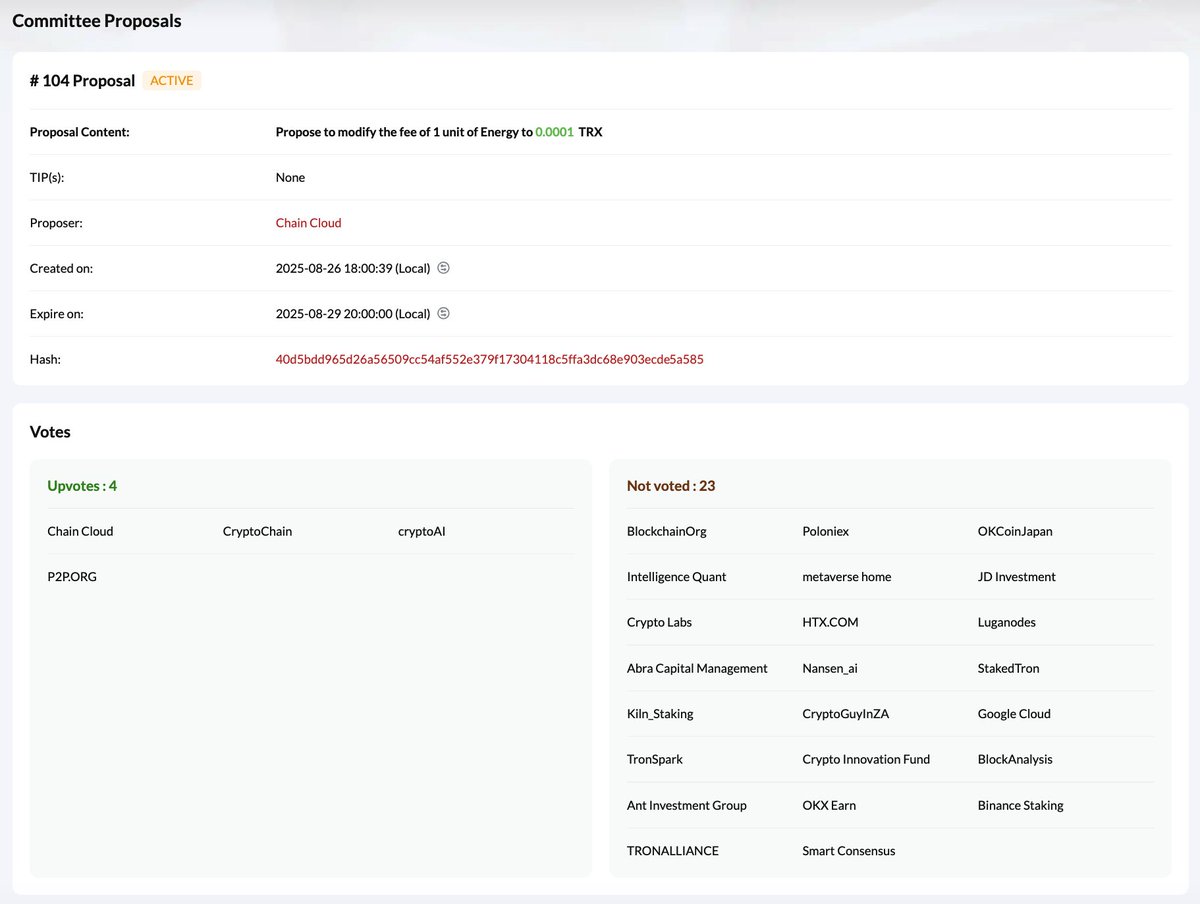
Task: Select Nansen_ai entry
Action: click(830, 668)
